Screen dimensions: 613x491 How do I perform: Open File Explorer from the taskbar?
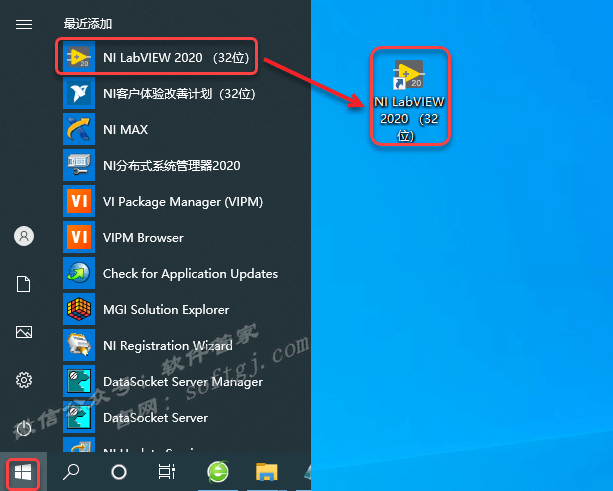[267, 471]
